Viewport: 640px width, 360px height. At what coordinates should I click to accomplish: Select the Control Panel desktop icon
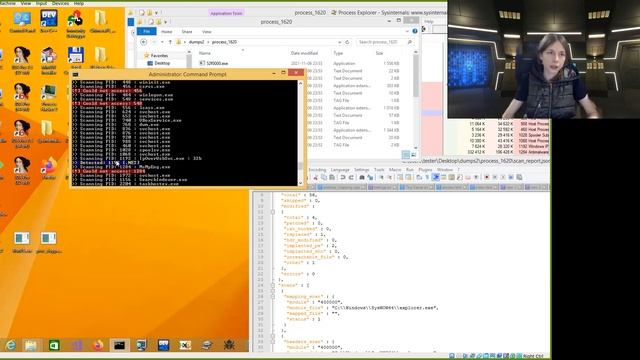coord(22,22)
